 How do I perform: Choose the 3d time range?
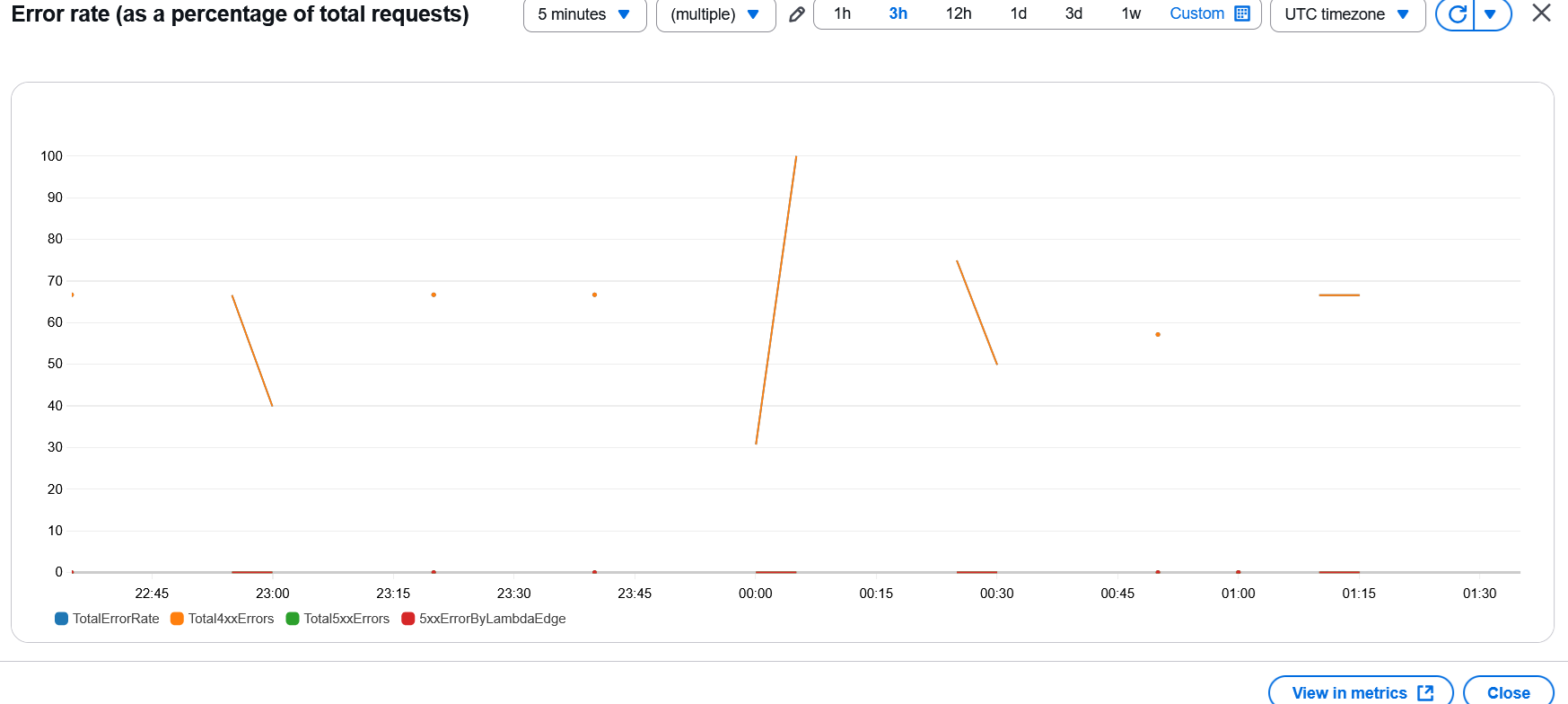[1073, 13]
